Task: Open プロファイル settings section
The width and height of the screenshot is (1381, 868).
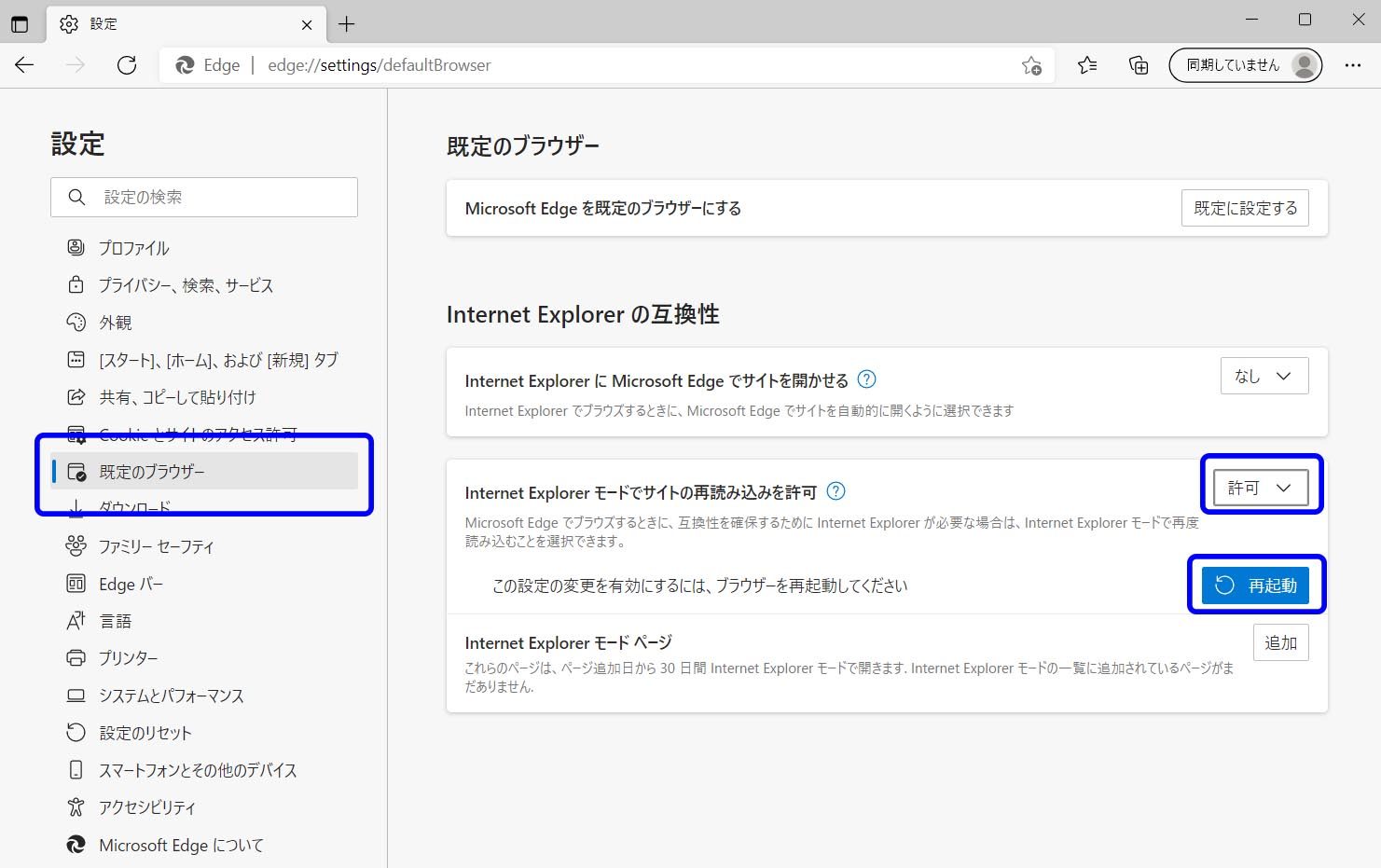Action: (x=204, y=248)
